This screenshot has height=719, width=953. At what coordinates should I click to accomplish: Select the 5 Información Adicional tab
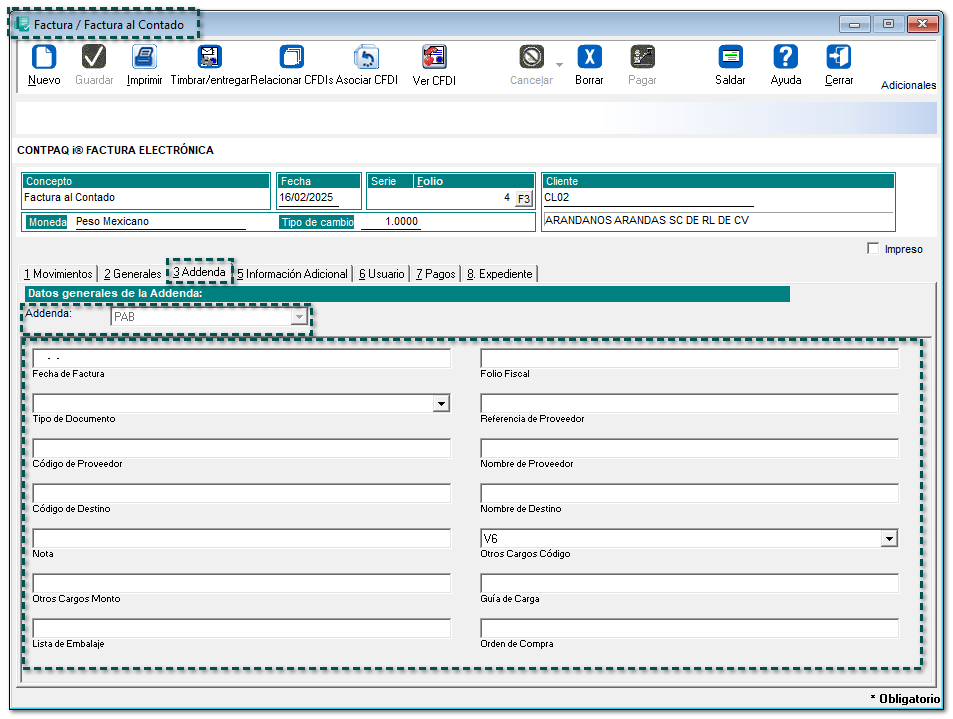point(292,274)
